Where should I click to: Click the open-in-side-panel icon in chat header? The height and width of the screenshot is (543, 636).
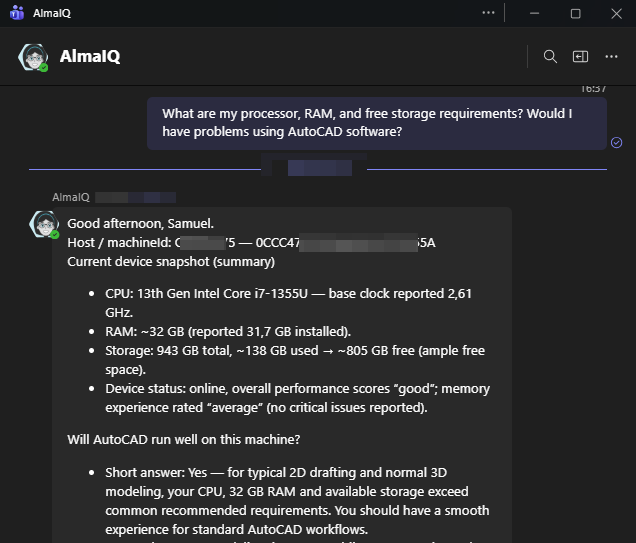pos(580,57)
